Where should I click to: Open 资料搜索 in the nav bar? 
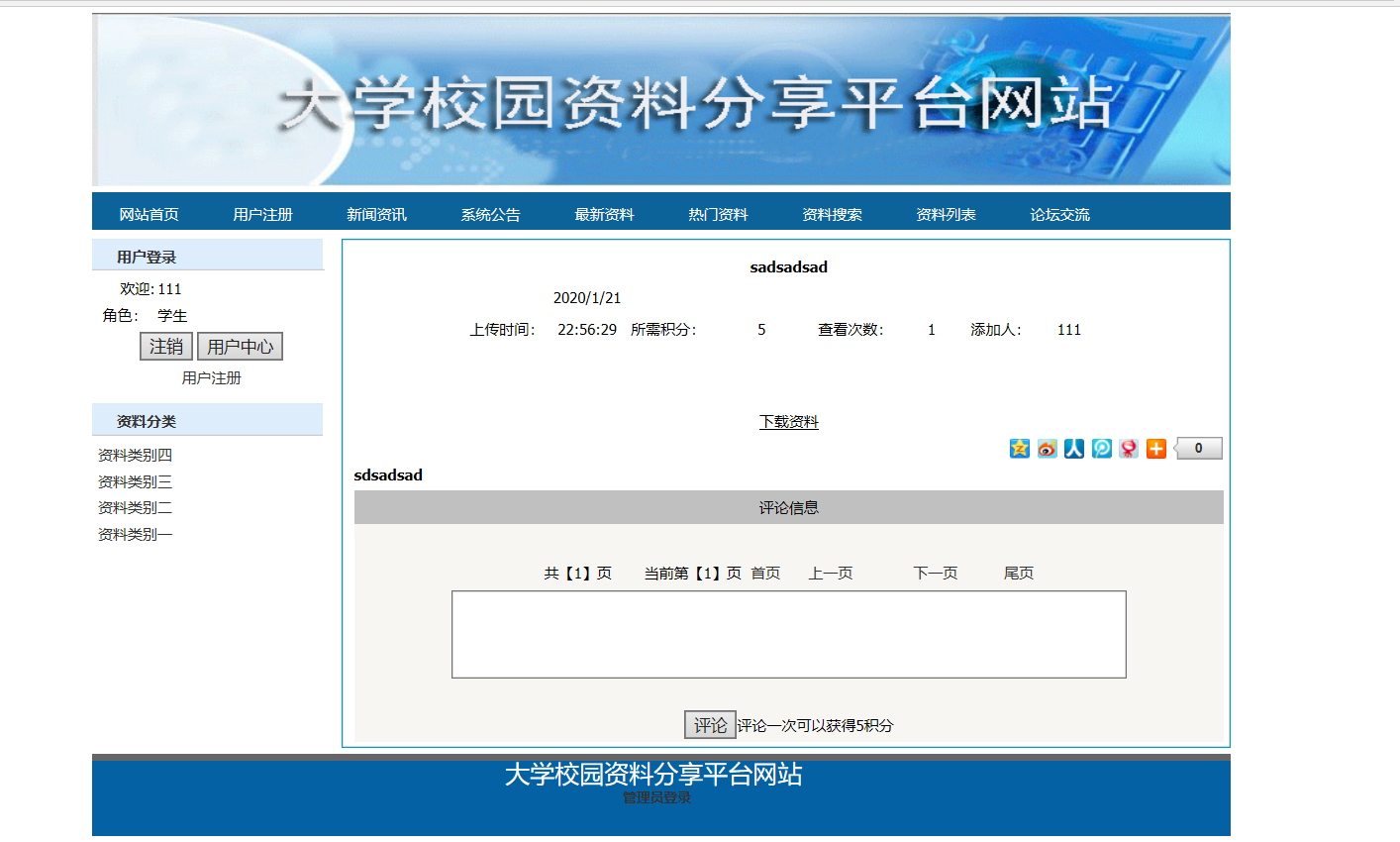832,214
